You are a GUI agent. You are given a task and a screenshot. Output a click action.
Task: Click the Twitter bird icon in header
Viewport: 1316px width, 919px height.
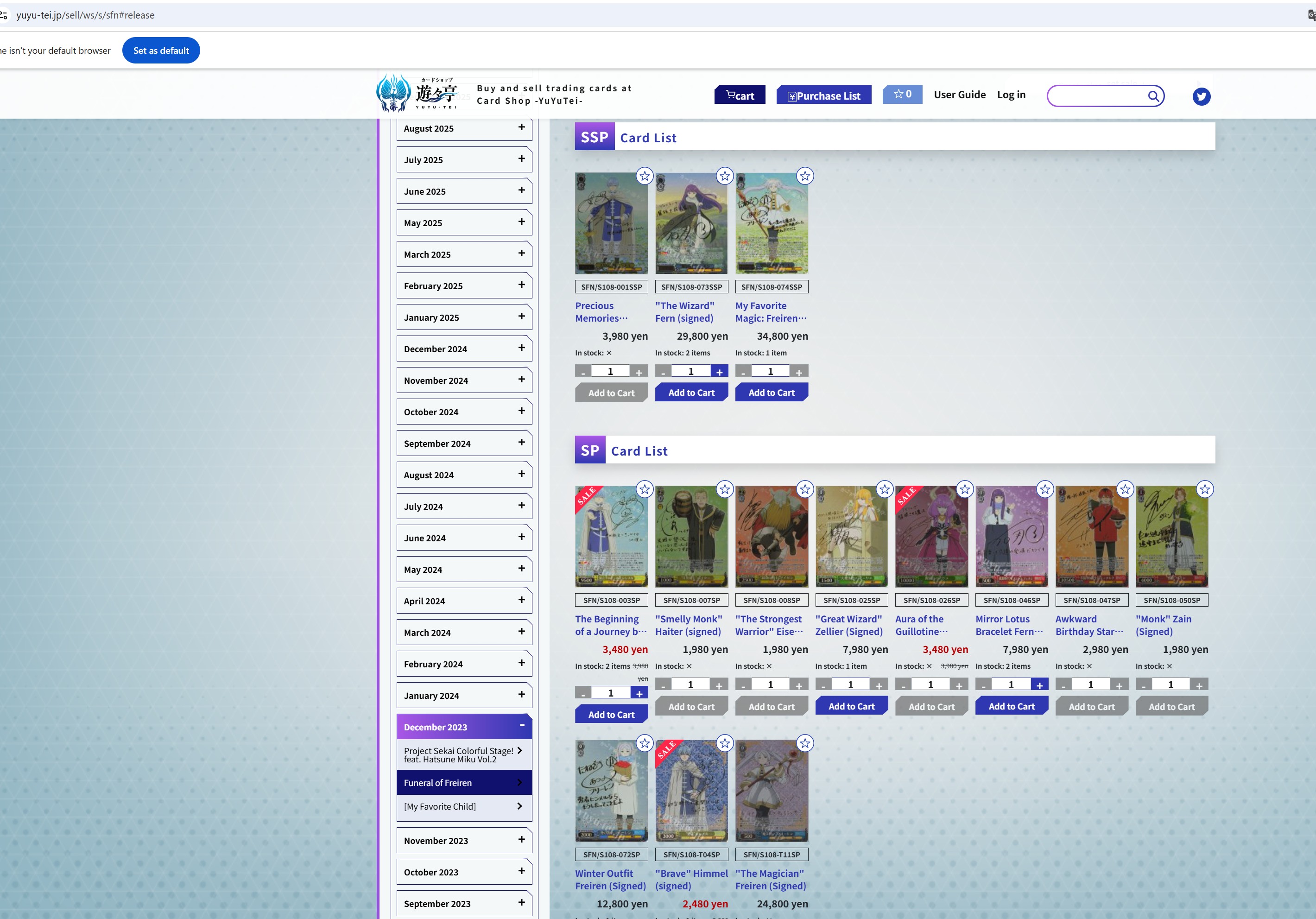[x=1202, y=96]
